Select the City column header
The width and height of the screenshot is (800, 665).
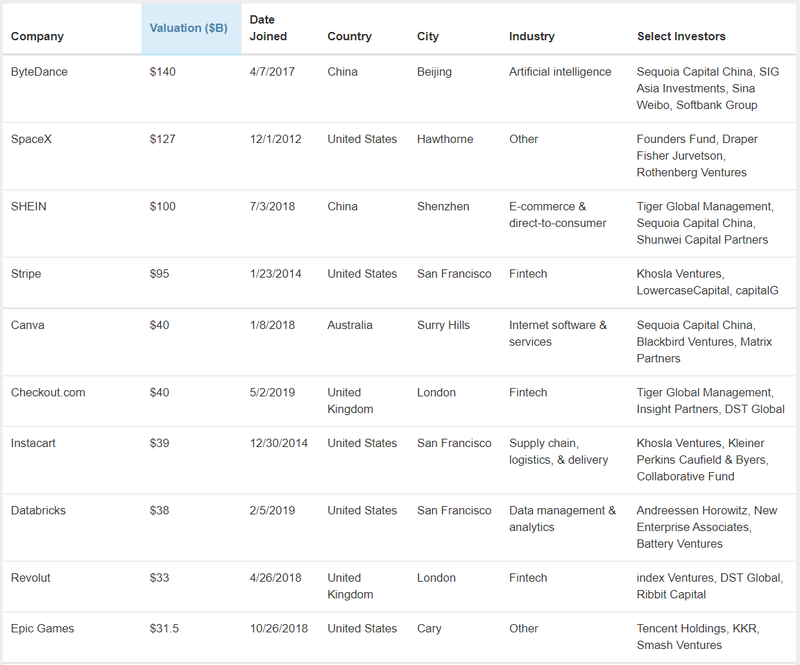[428, 37]
